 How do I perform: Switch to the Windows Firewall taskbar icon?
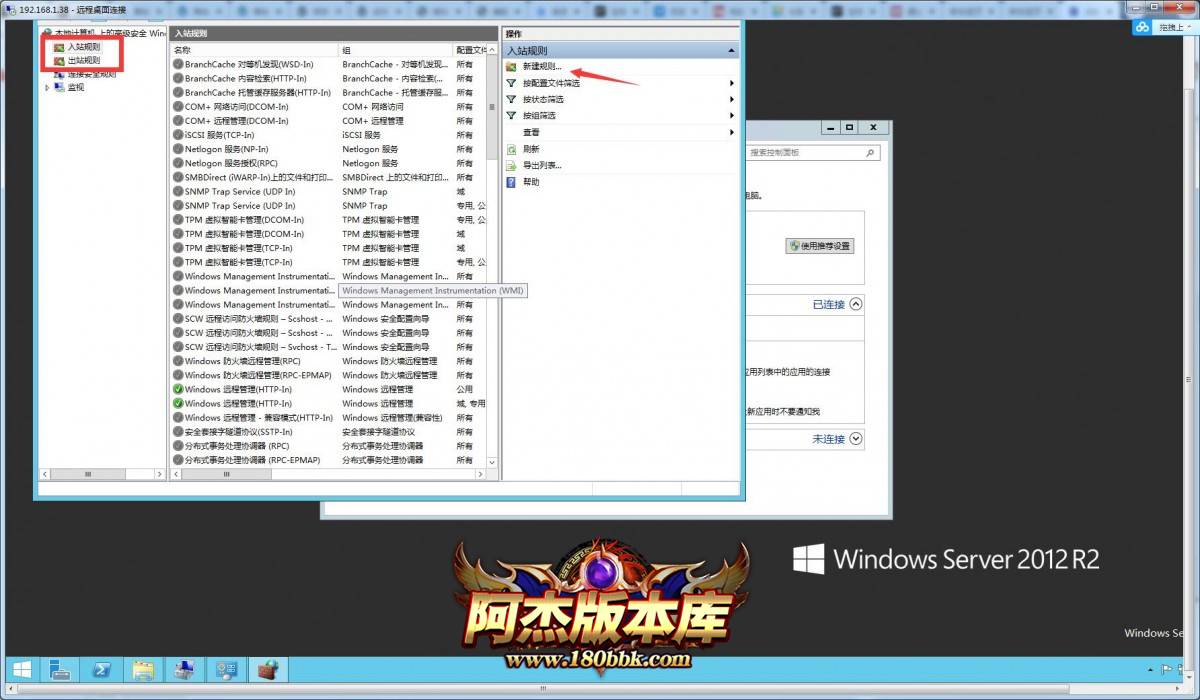267,669
